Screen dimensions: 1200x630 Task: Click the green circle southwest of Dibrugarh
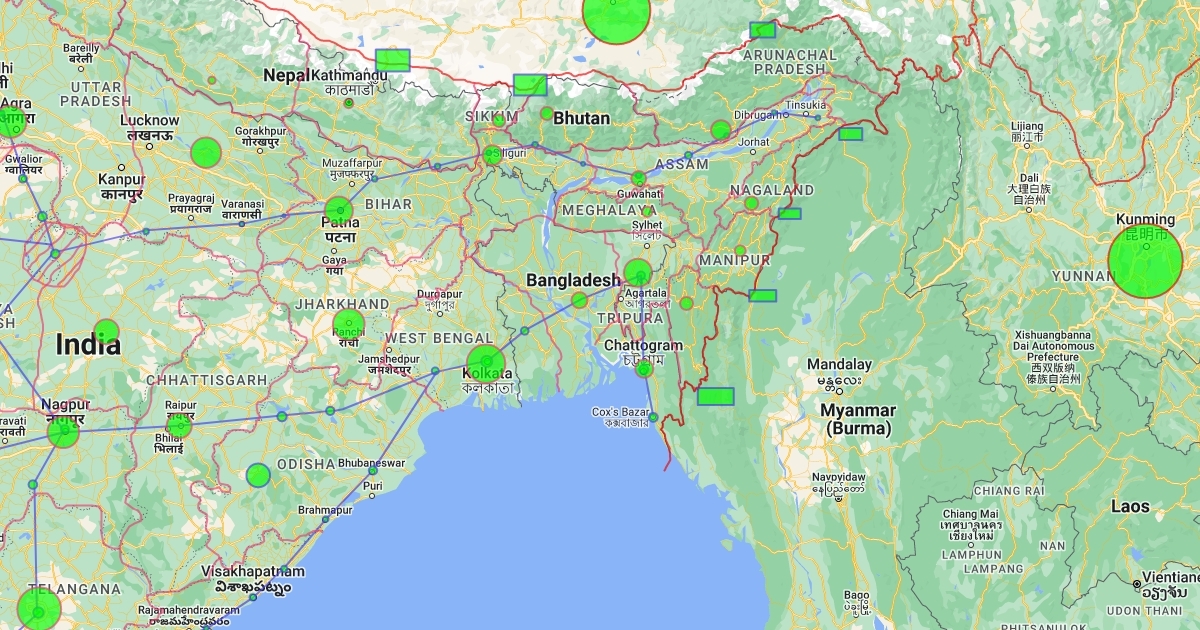(721, 130)
